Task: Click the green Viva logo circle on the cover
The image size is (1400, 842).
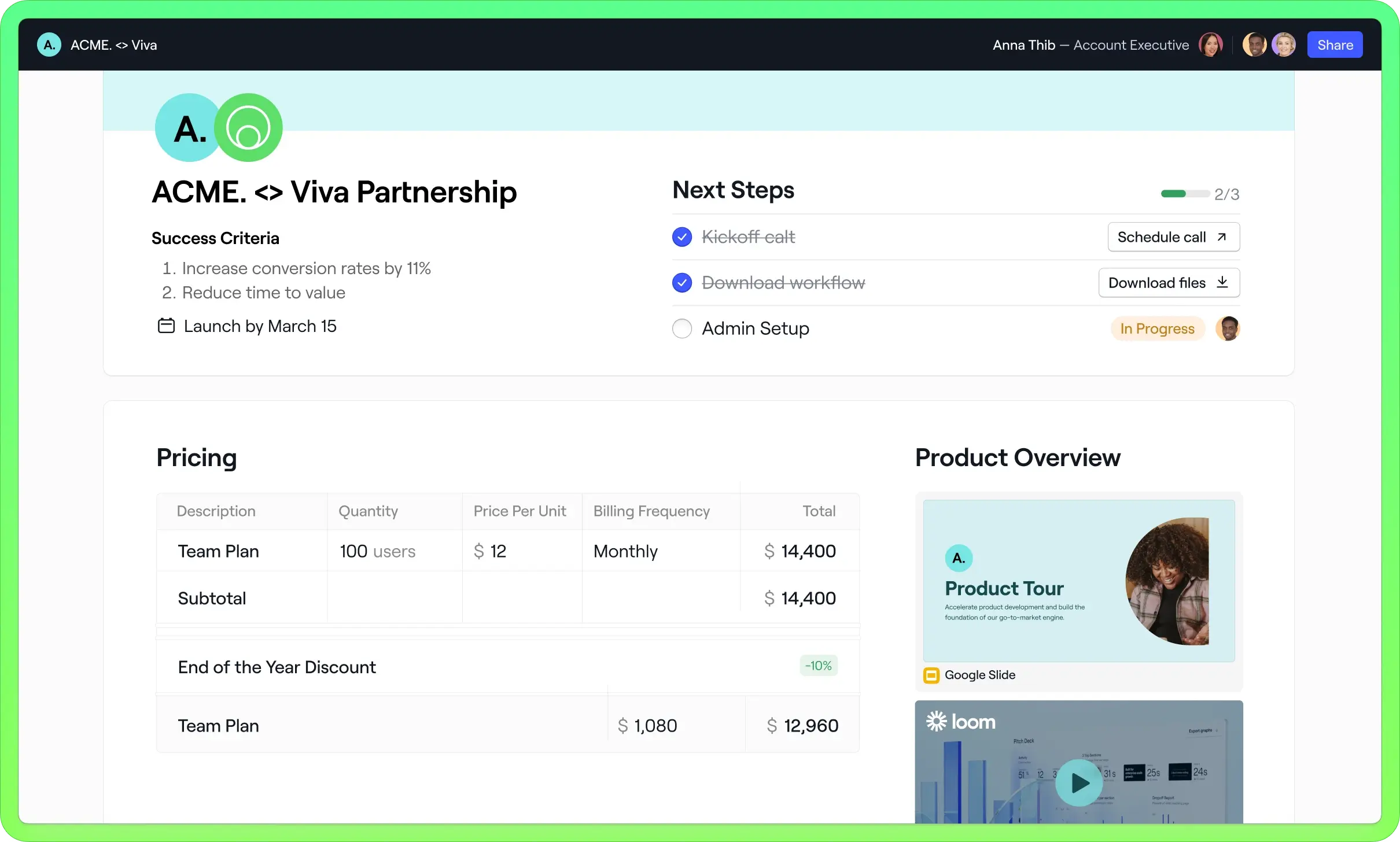Action: point(249,127)
